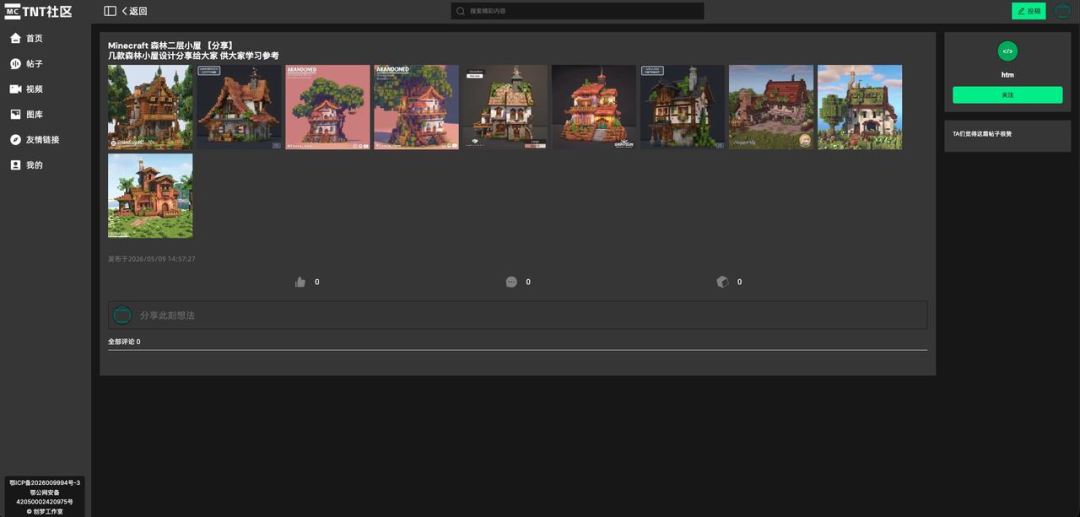1080x517 pixels.
Task: Click the MC TNT社区 logo
Action: point(38,12)
